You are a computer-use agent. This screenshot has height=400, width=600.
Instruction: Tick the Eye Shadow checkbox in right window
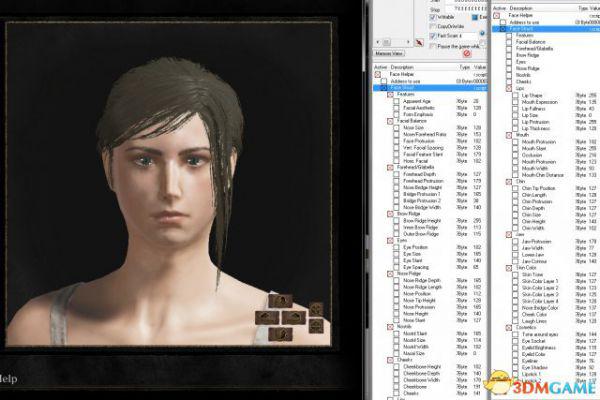click(x=515, y=367)
